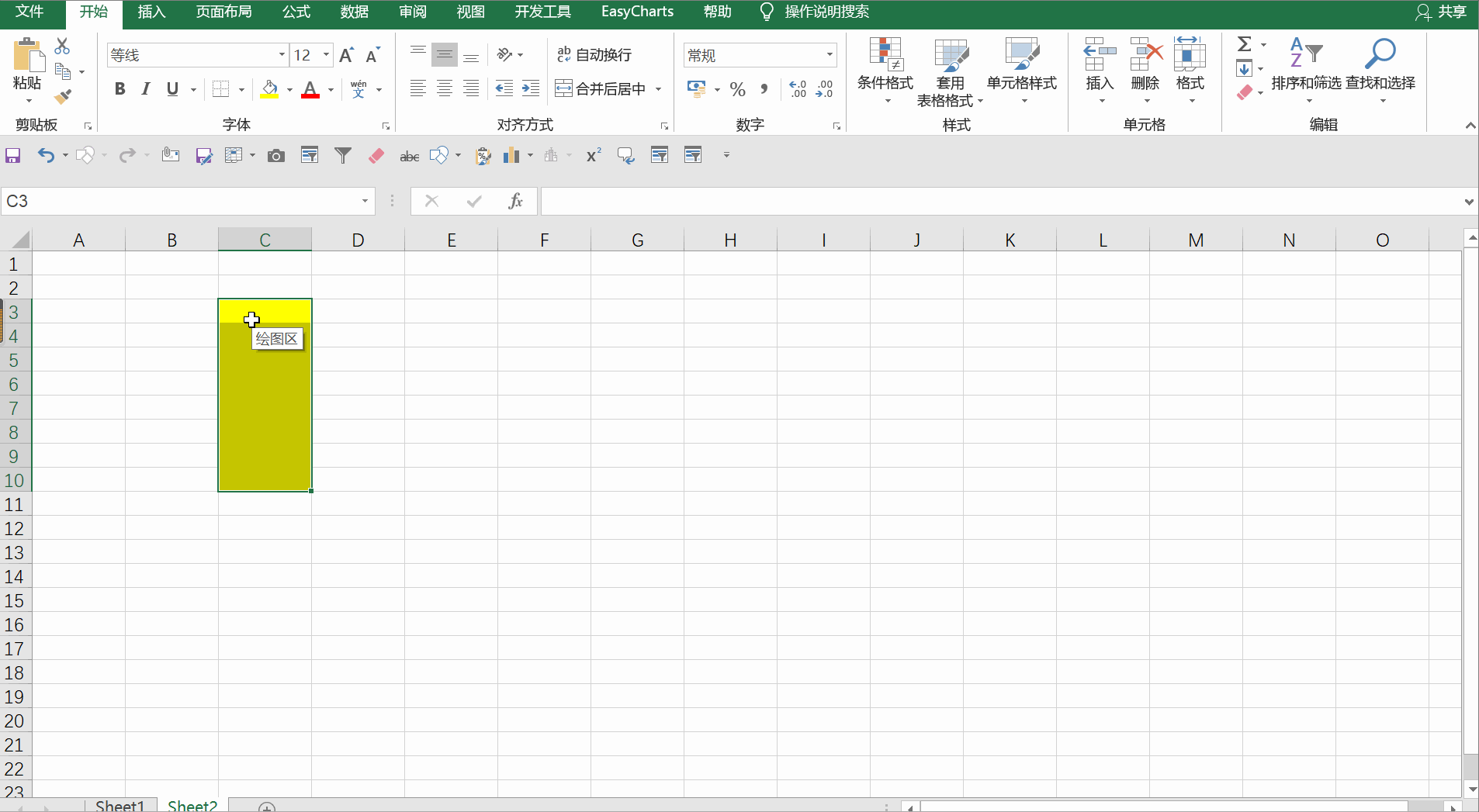Click the Cut scissors icon
The width and height of the screenshot is (1479, 812).
pyautogui.click(x=62, y=46)
